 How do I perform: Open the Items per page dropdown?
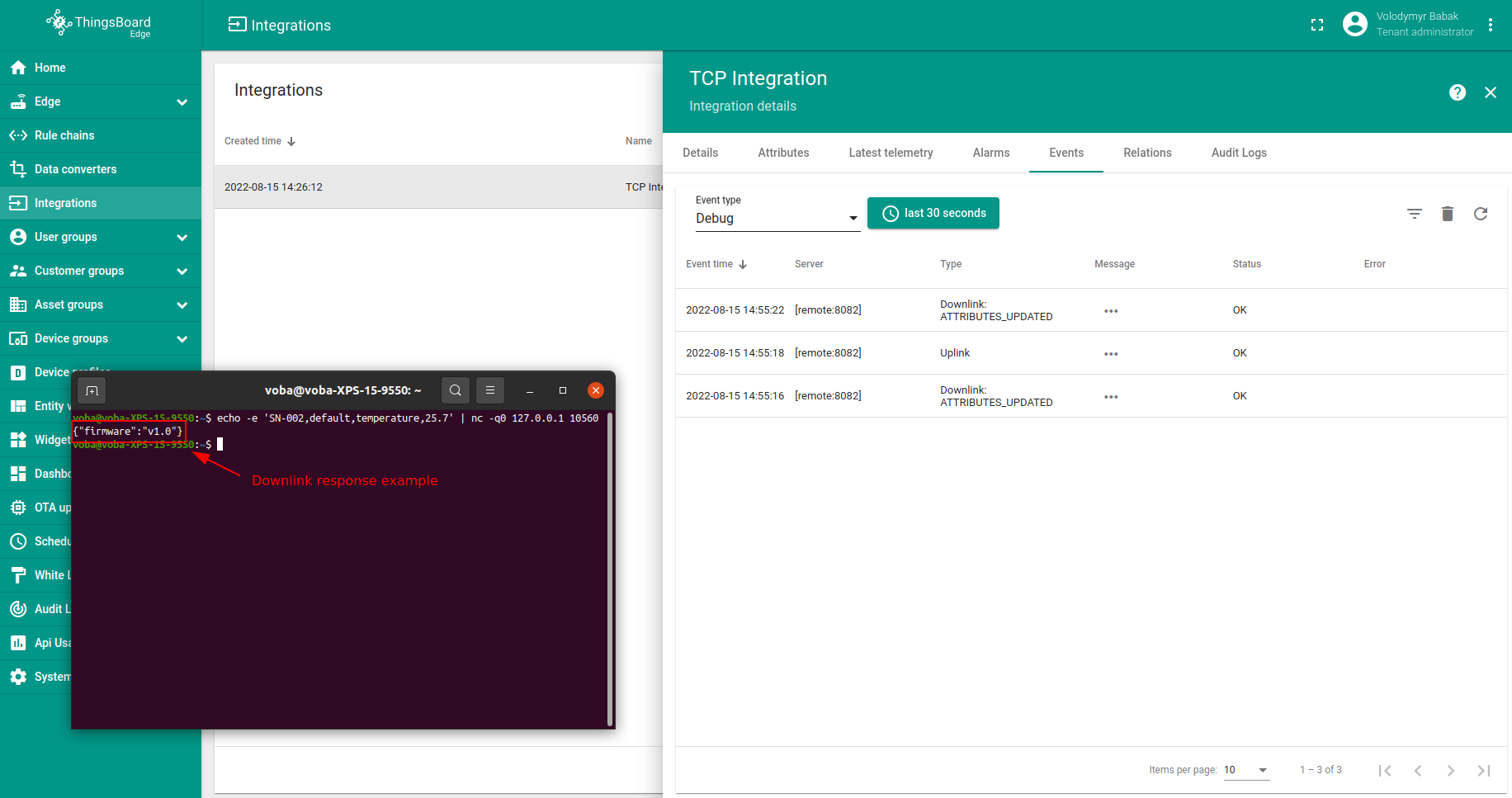pos(1246,770)
